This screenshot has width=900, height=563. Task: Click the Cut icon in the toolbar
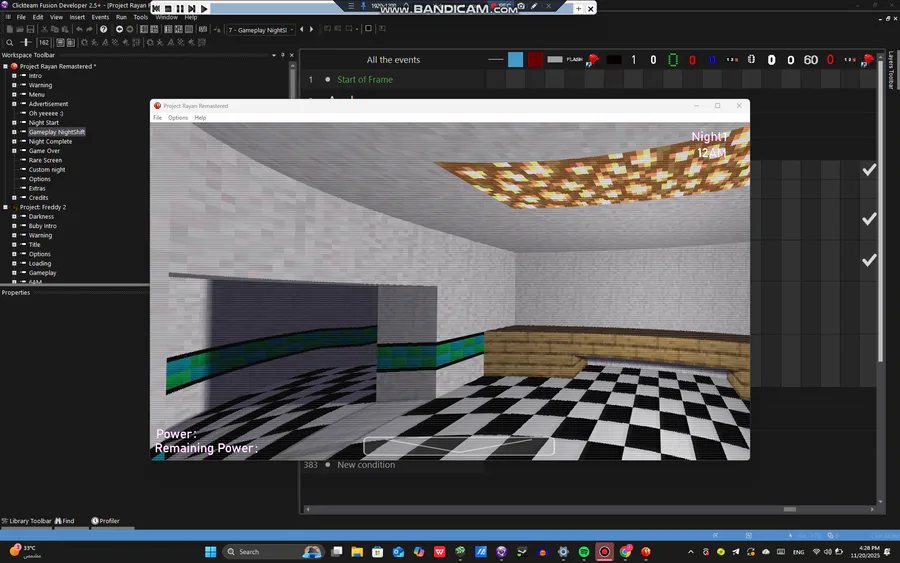(x=44, y=29)
